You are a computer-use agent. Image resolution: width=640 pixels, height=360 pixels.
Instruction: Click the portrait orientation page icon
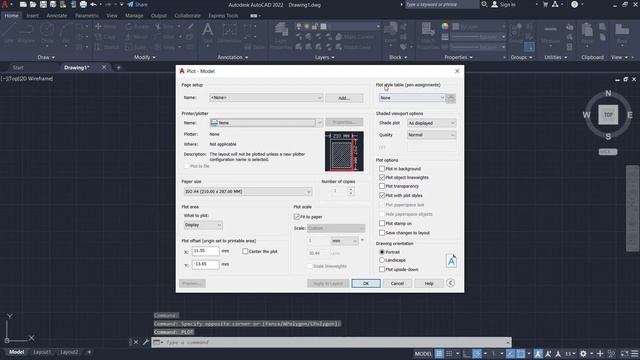point(451,261)
